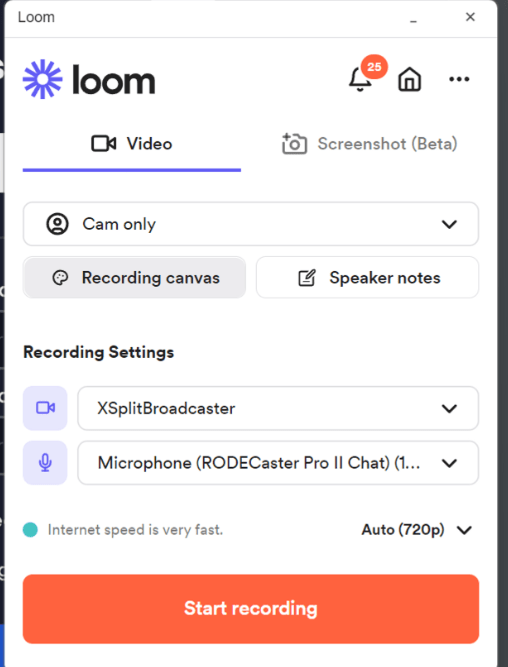Click the user avatar icon in Cam only
The width and height of the screenshot is (508, 667).
pos(57,224)
